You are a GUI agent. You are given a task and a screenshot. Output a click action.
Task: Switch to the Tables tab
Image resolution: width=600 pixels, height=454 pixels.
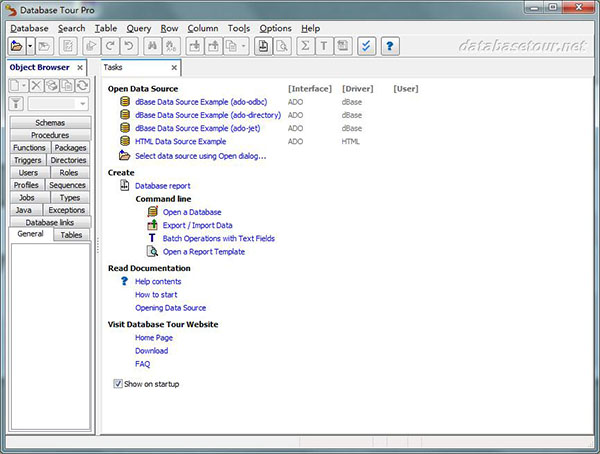pos(70,235)
